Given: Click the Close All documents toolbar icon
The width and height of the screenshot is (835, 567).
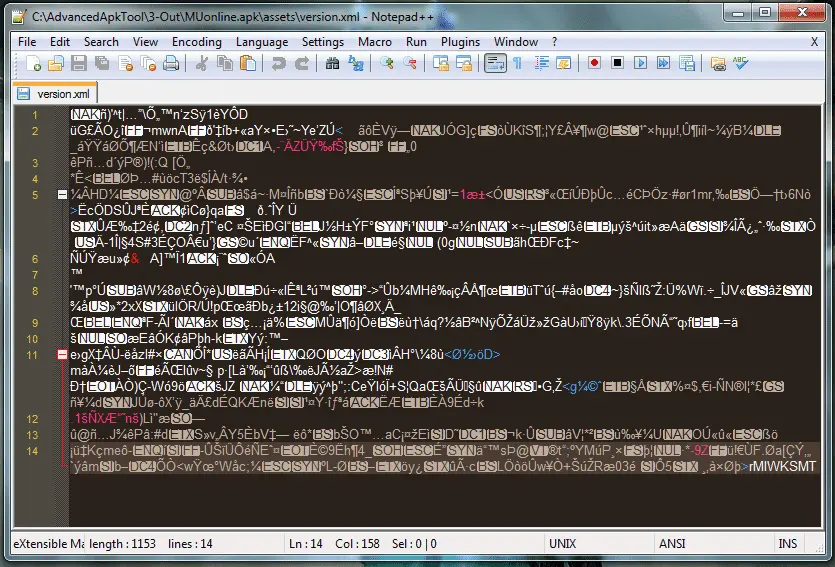Looking at the screenshot, I should tap(149, 64).
